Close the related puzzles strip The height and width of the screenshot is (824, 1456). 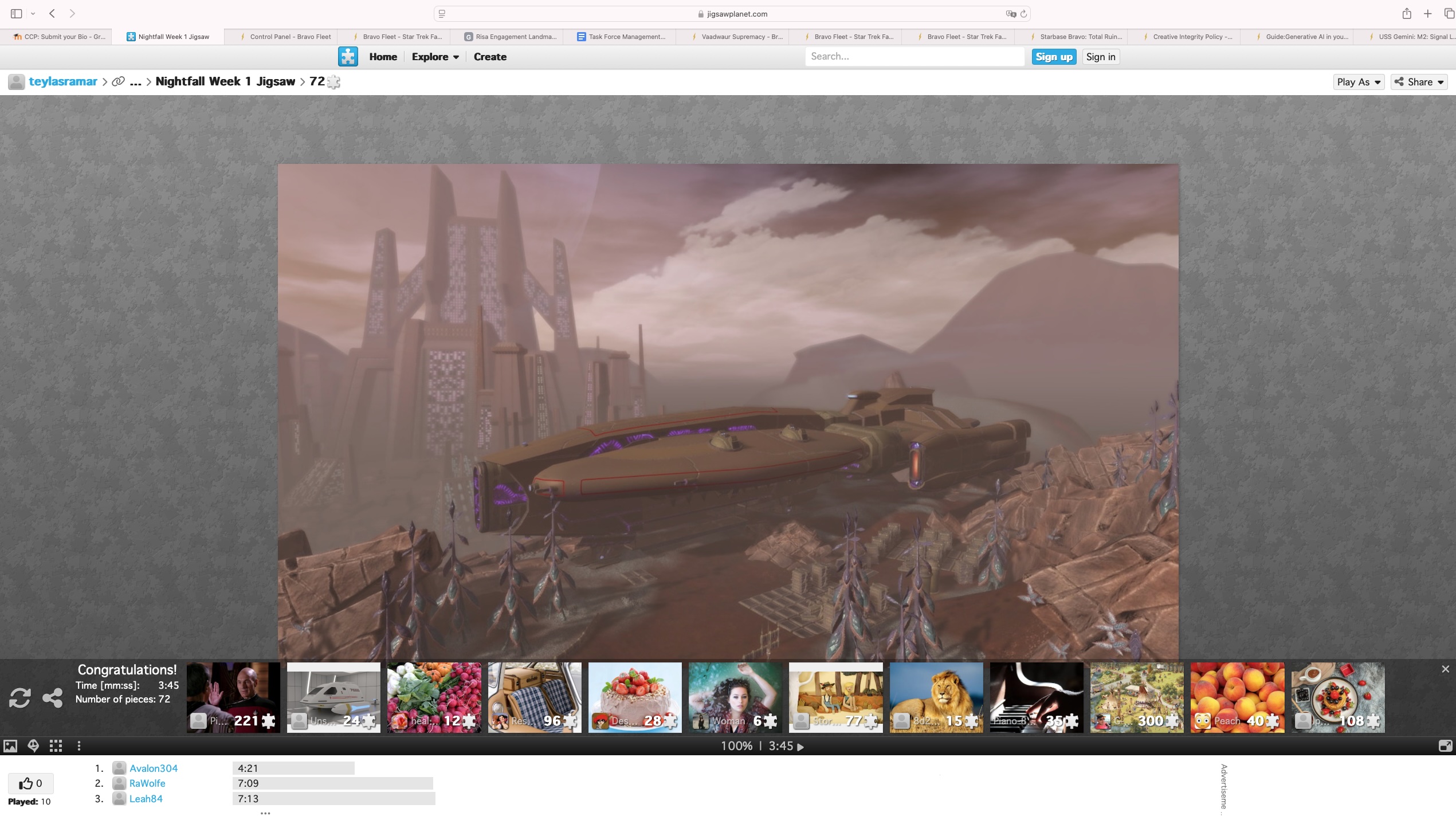click(1445, 669)
